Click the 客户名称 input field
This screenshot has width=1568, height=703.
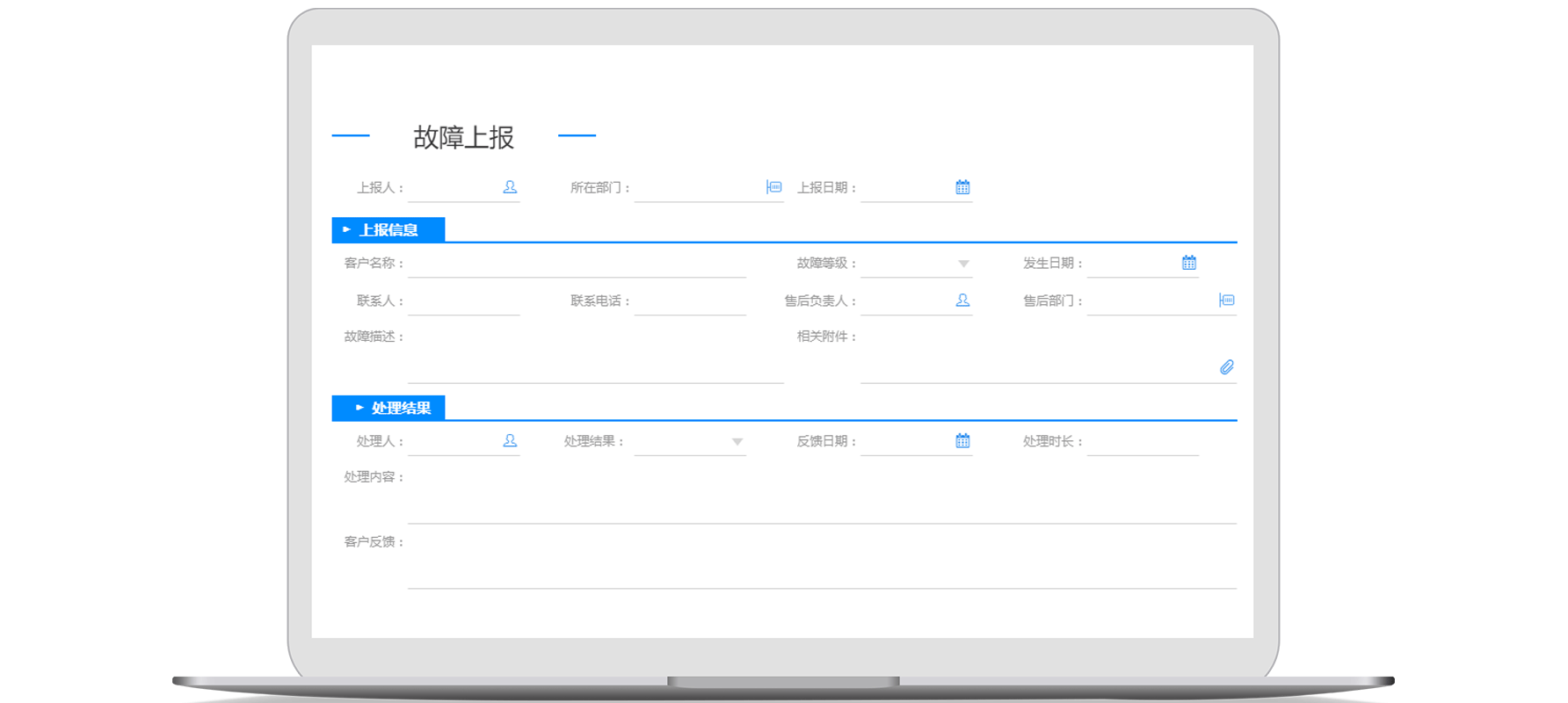point(577,264)
